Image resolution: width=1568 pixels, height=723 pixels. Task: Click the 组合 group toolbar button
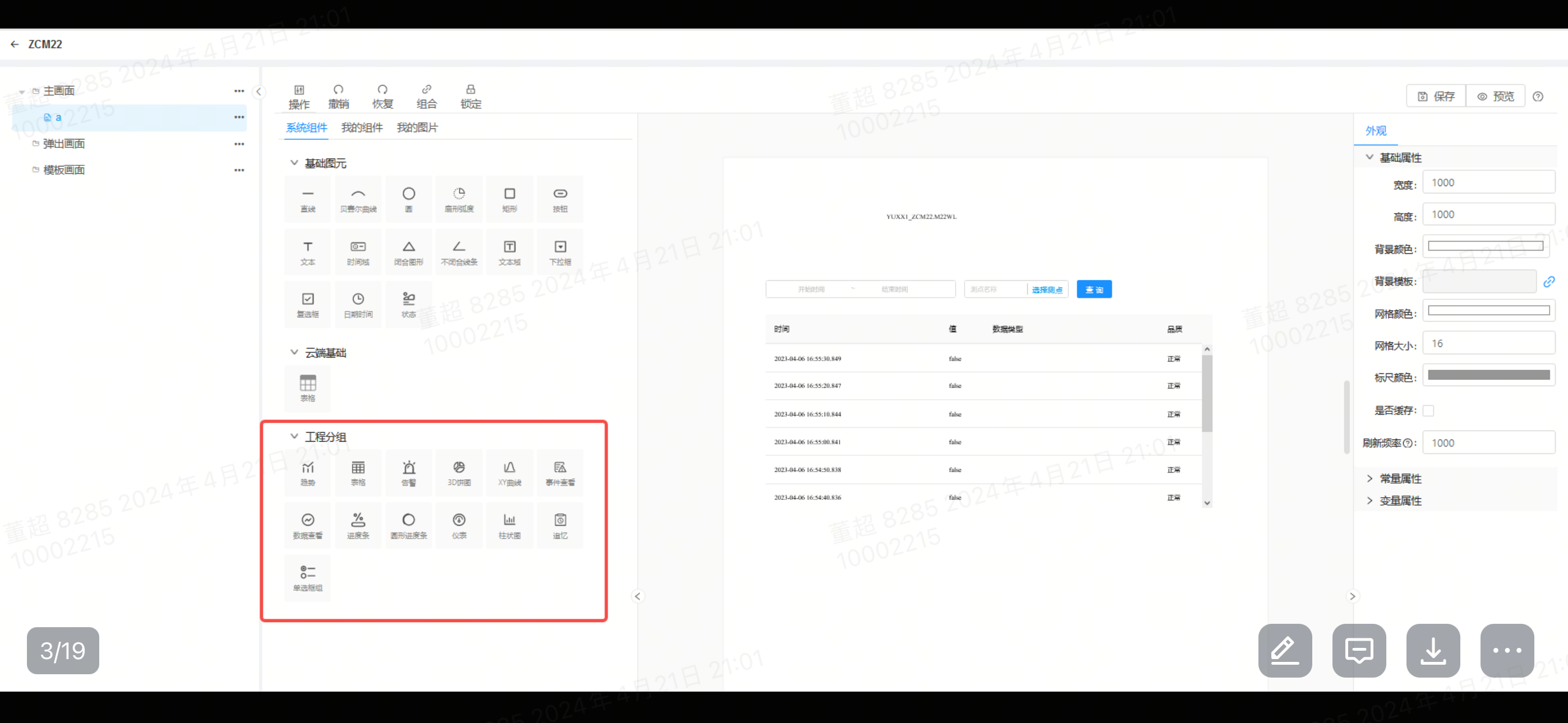click(x=427, y=97)
